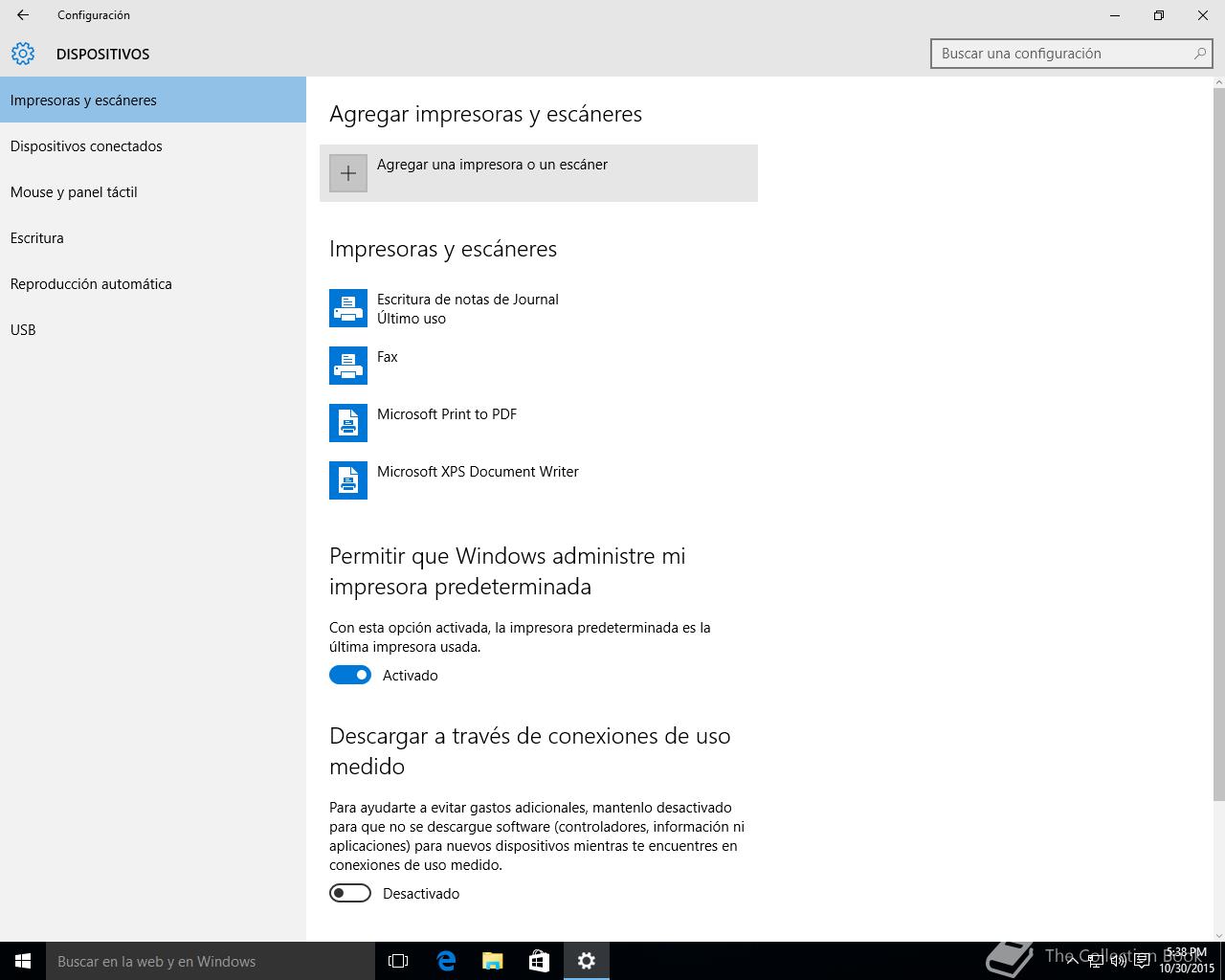The width and height of the screenshot is (1225, 980).
Task: Click the search magnifier icon
Action: pyautogui.click(x=1199, y=54)
